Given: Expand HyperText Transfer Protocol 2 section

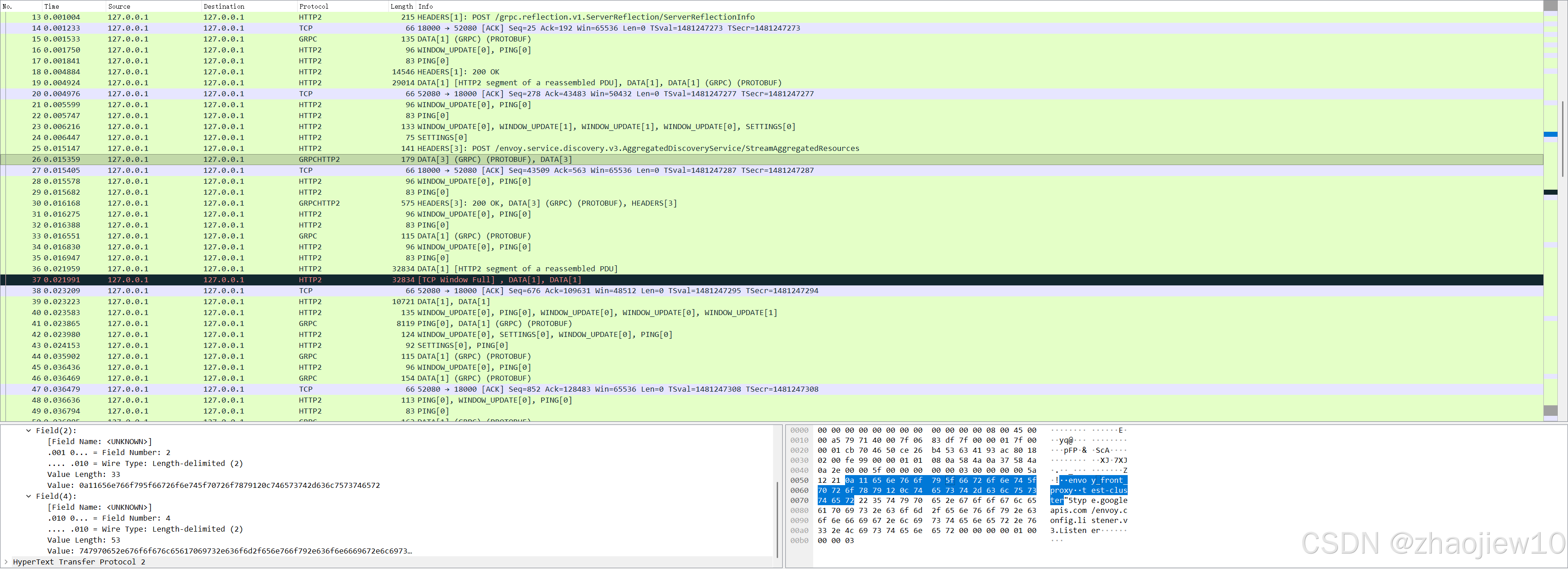Looking at the screenshot, I should tap(6, 562).
